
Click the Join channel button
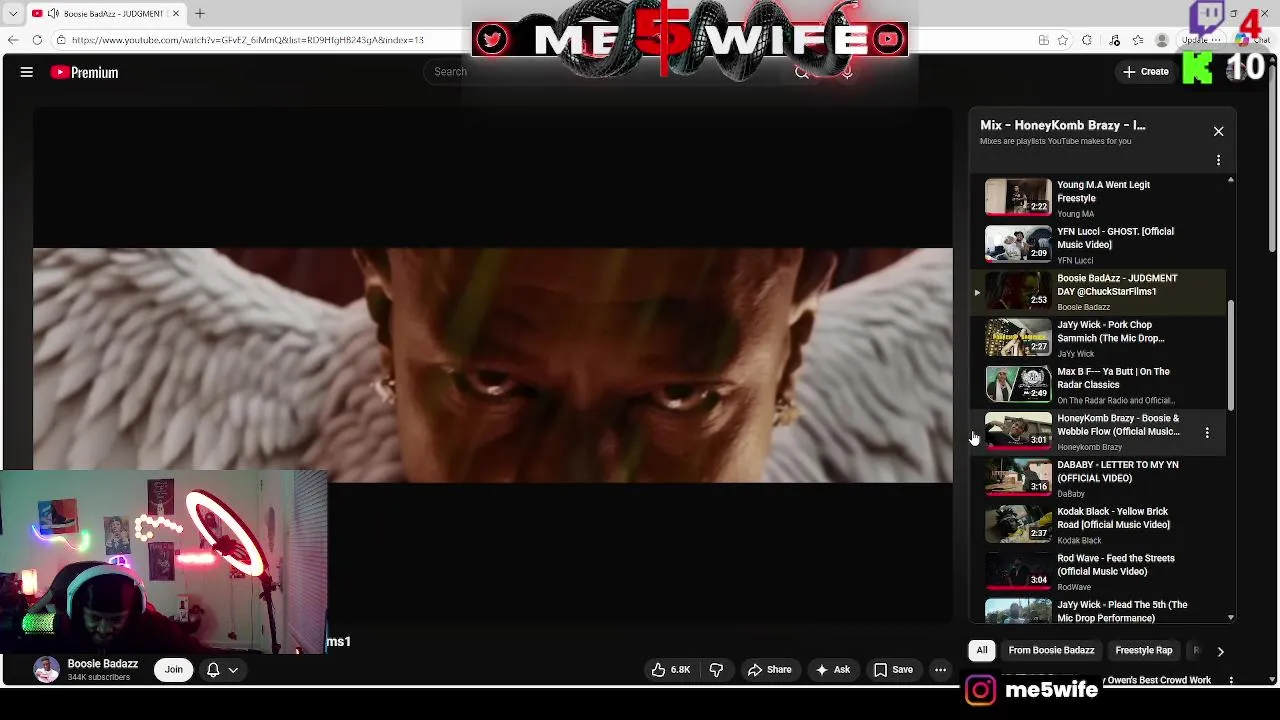174,670
